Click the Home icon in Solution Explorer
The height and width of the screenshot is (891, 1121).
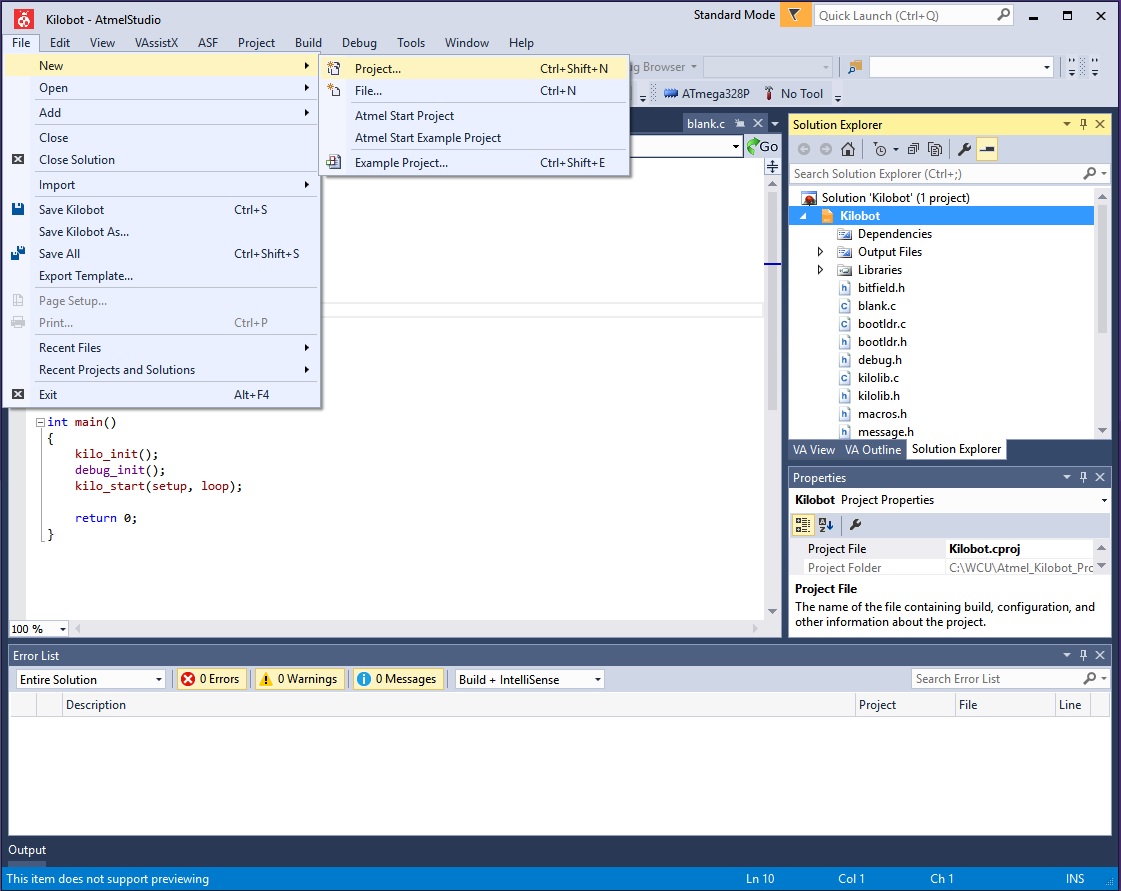(848, 149)
